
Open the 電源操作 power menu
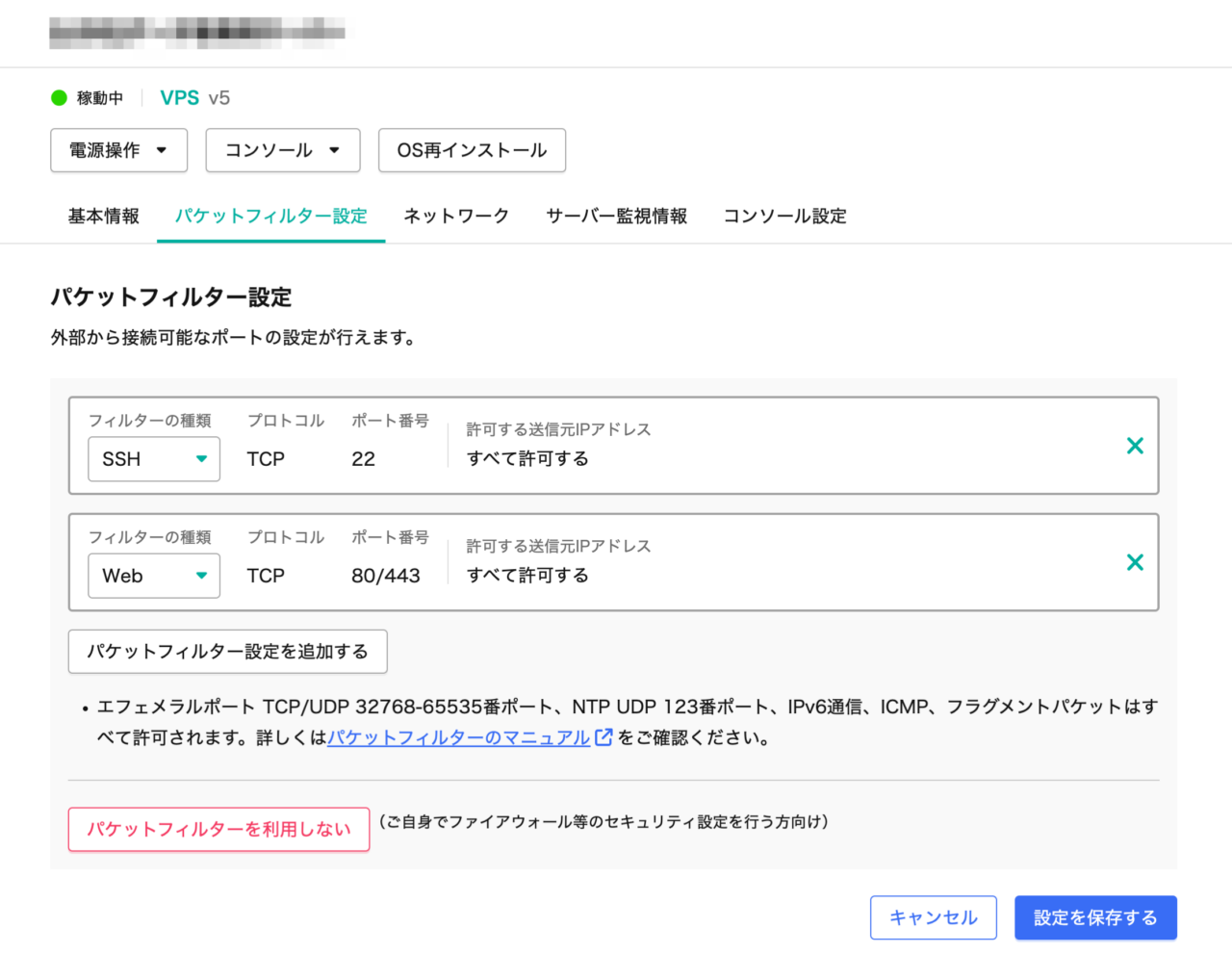[x=118, y=150]
